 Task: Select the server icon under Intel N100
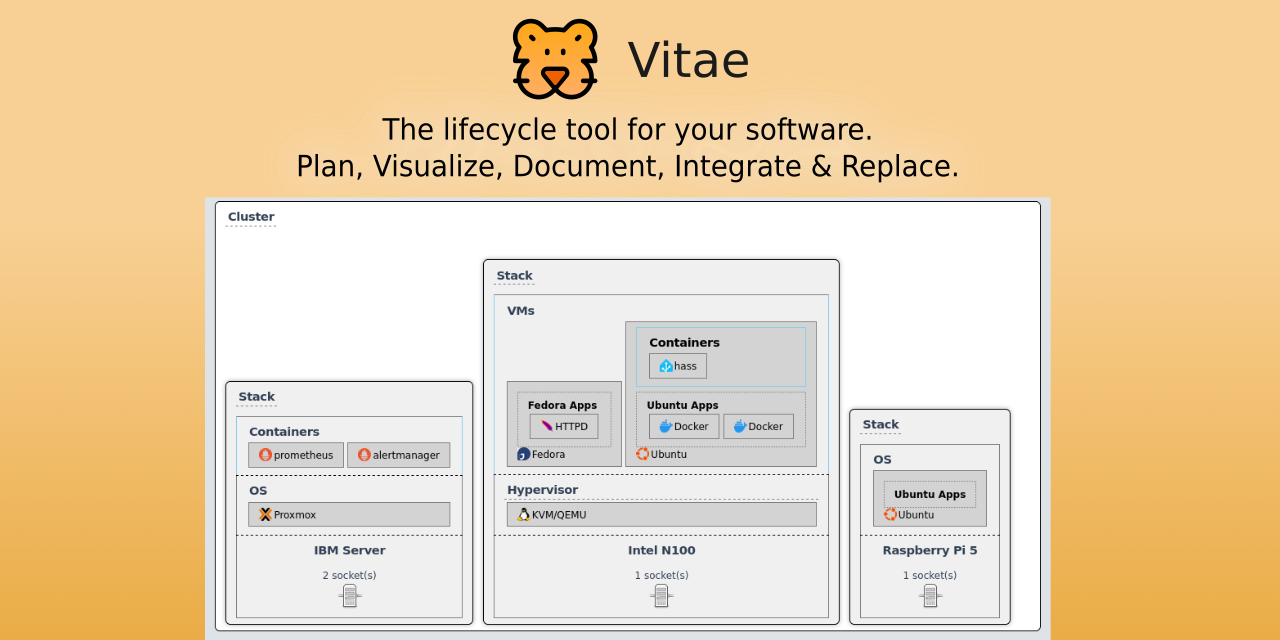tap(661, 594)
